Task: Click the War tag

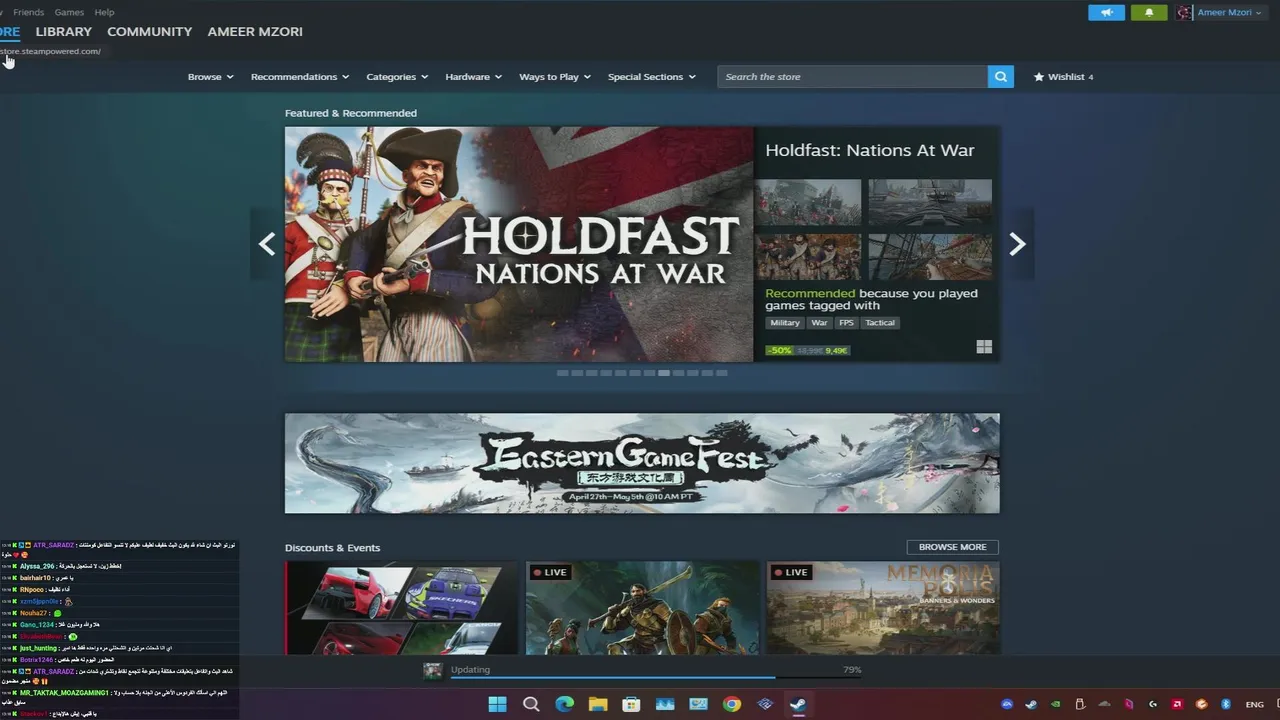Action: 819,323
